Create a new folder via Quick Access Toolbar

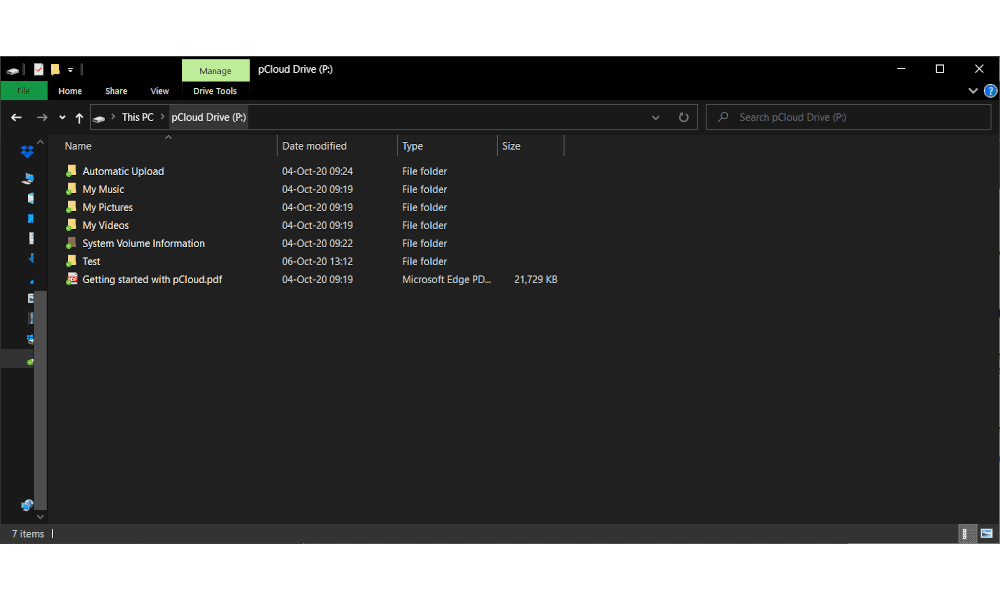click(55, 70)
